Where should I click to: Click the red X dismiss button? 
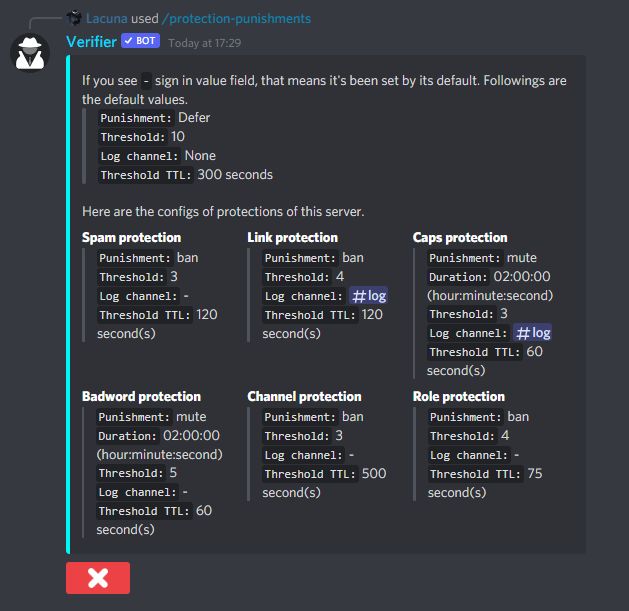[98, 578]
